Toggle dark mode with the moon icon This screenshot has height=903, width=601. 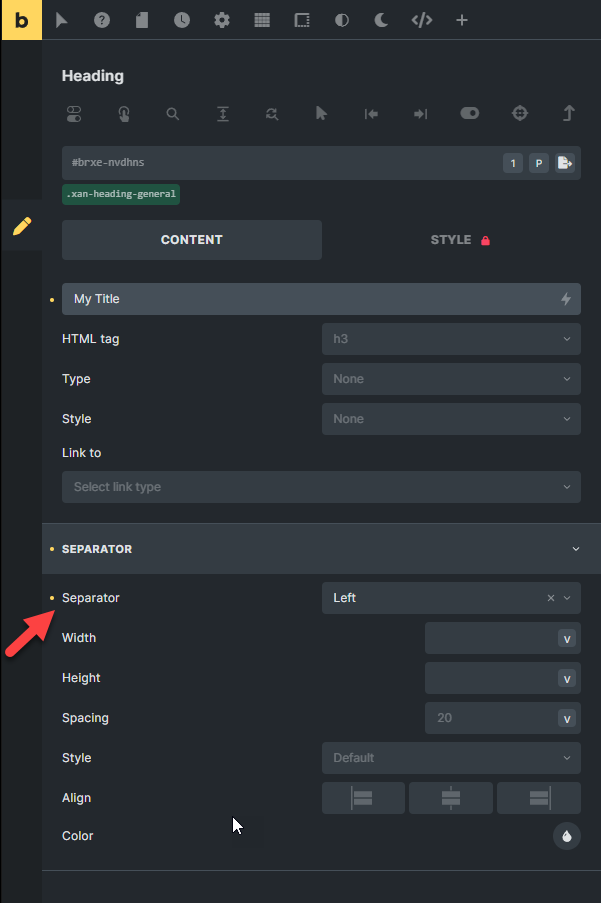click(381, 20)
